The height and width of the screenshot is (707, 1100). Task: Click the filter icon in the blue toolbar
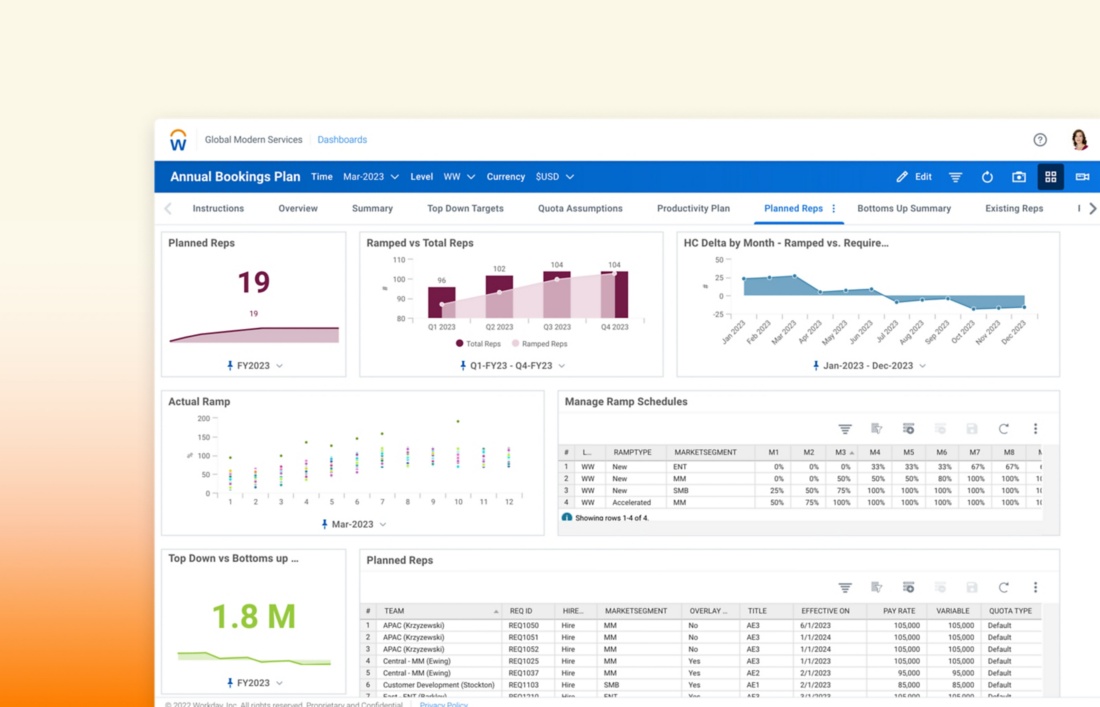pos(955,177)
